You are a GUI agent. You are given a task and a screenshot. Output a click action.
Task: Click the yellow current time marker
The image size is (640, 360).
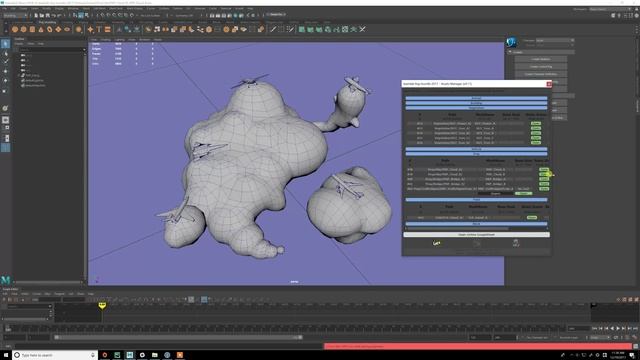102,305
